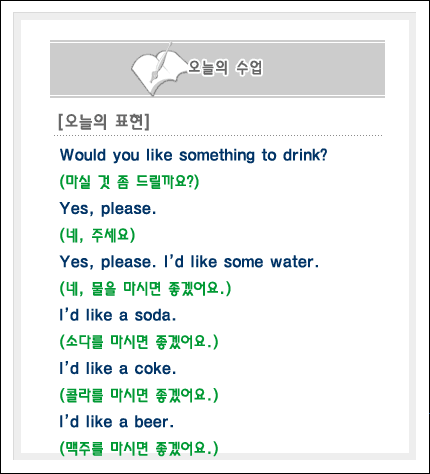The image size is (430, 474).
Task: Click '(맥주를 마시면 좋겠어요.)' translation
Action: coord(139,448)
